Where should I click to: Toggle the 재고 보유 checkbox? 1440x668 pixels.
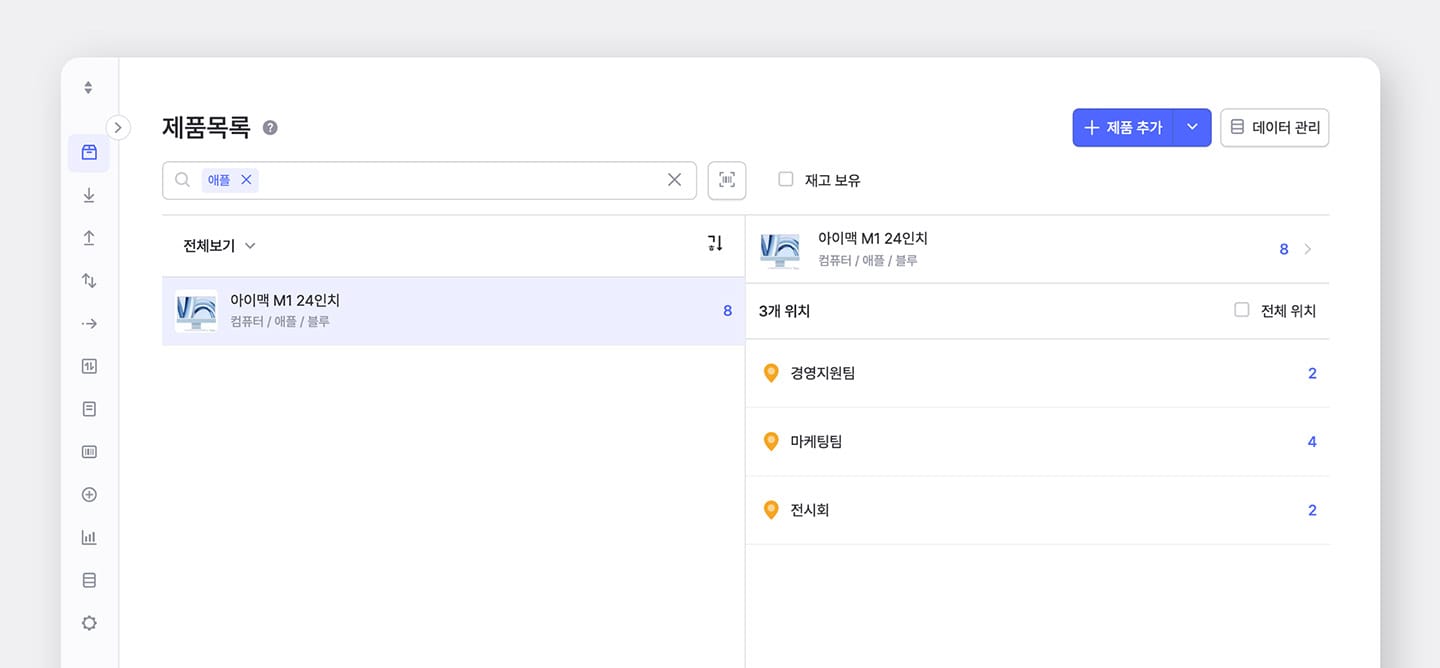point(786,179)
